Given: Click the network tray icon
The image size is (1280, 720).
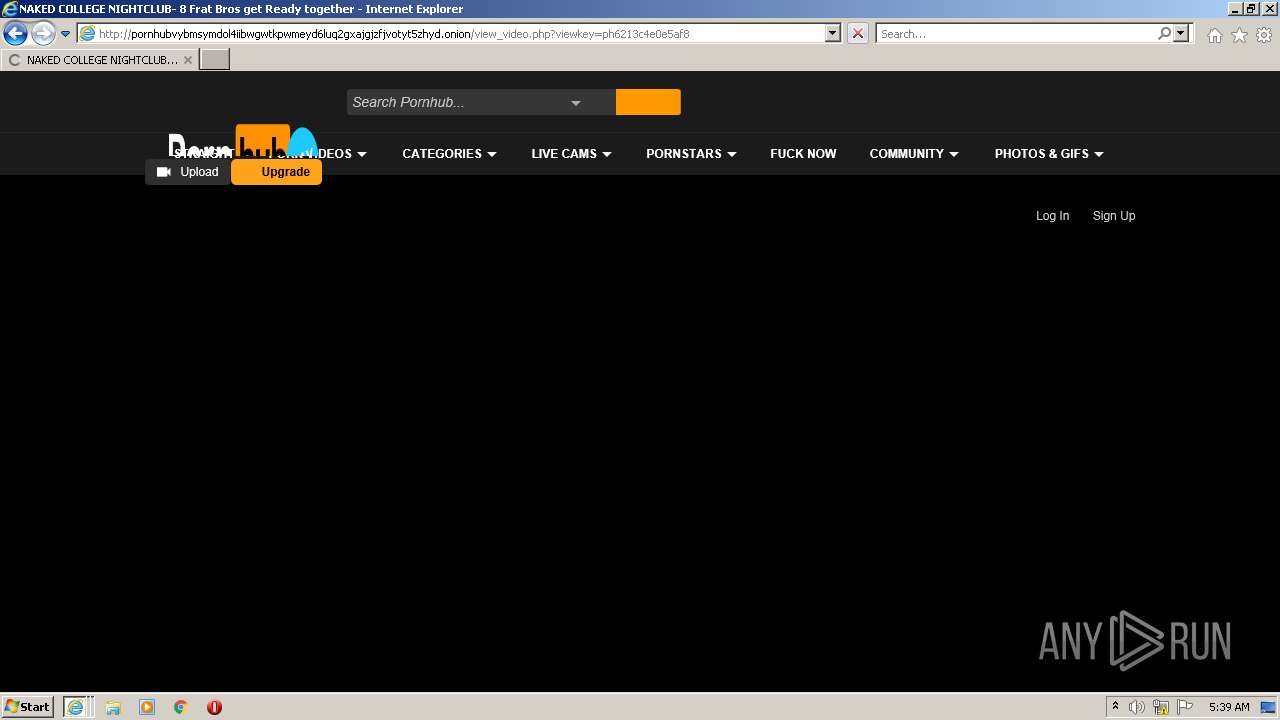Looking at the screenshot, I should tap(1161, 707).
